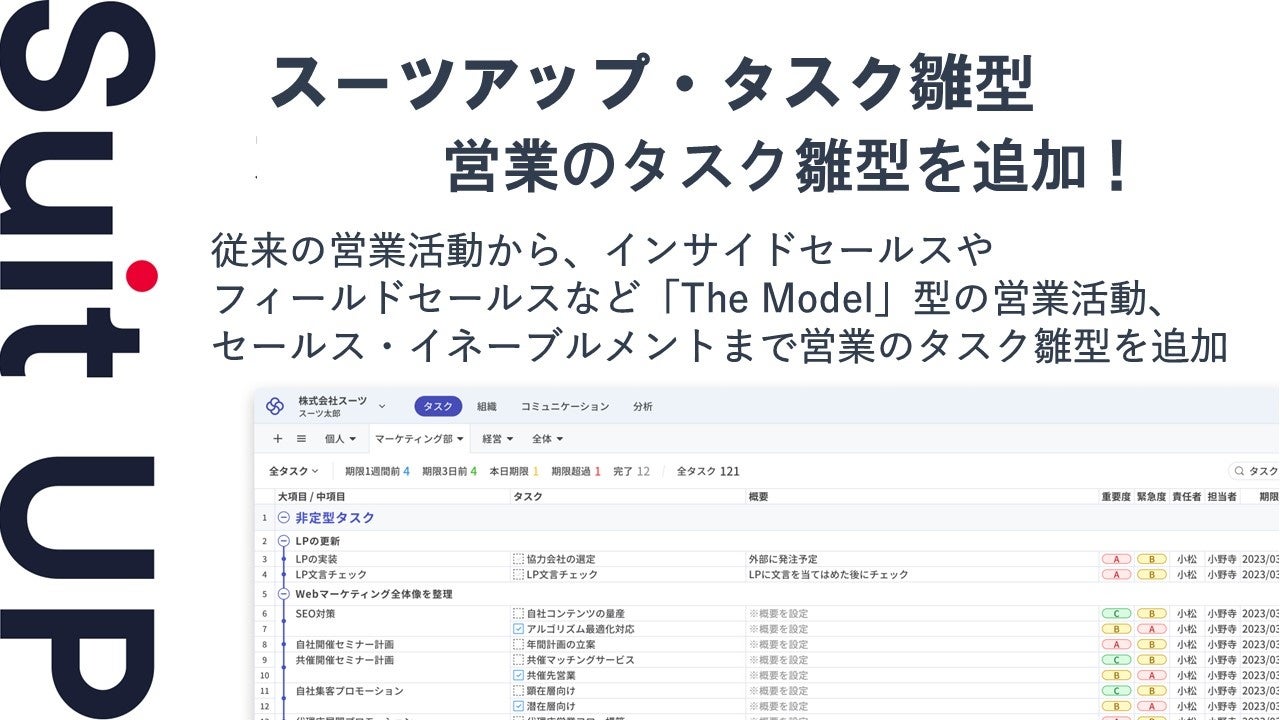
Task: Check the 自社コンテンツの量産 checkbox
Action: tap(518, 613)
